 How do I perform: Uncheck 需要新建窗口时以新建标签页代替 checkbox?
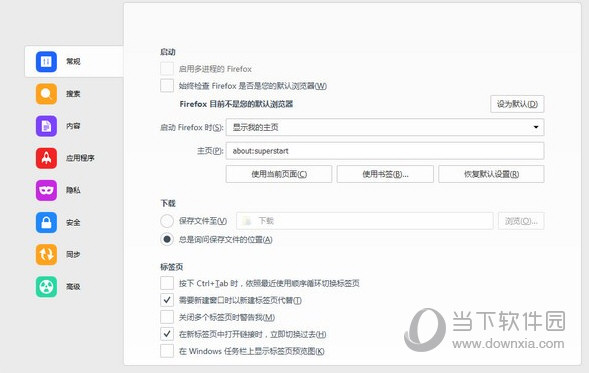167,300
